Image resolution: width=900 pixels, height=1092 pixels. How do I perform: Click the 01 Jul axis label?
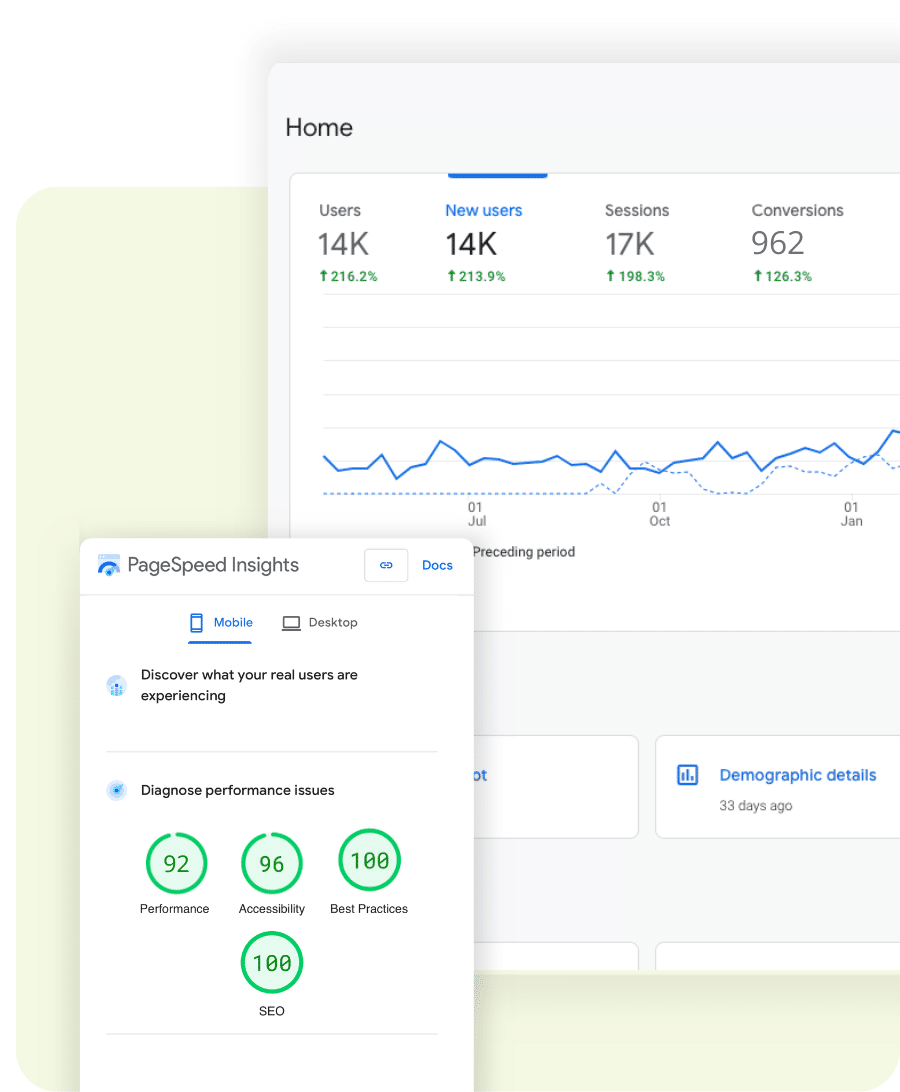tap(476, 514)
